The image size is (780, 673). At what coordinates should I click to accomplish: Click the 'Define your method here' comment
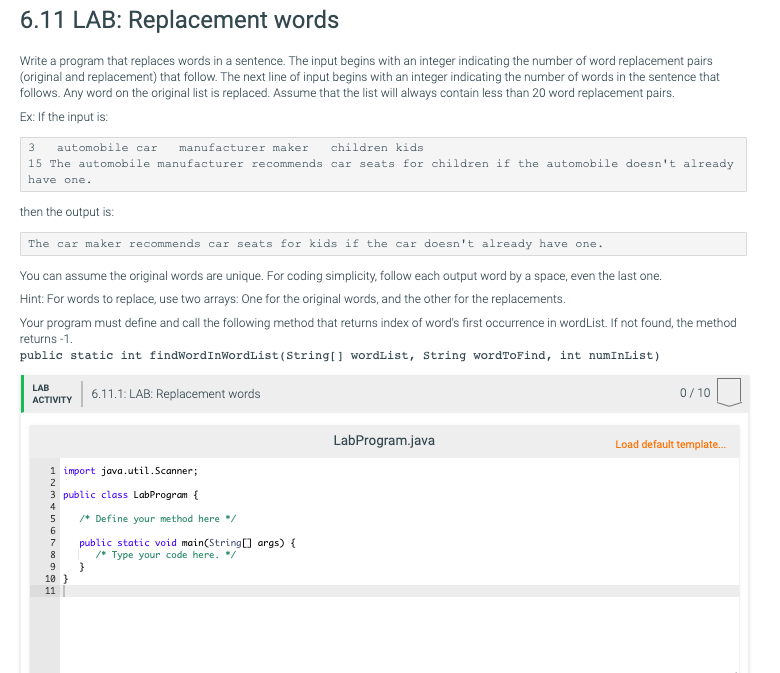(157, 519)
